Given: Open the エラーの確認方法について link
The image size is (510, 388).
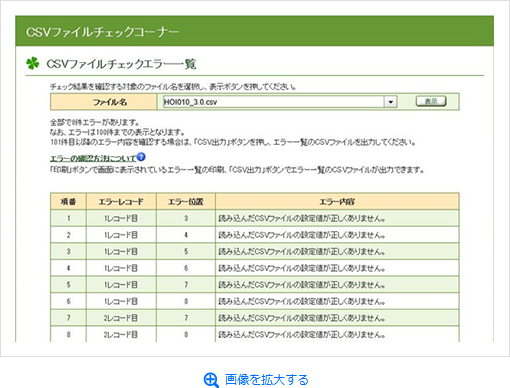Looking at the screenshot, I should tap(93, 158).
